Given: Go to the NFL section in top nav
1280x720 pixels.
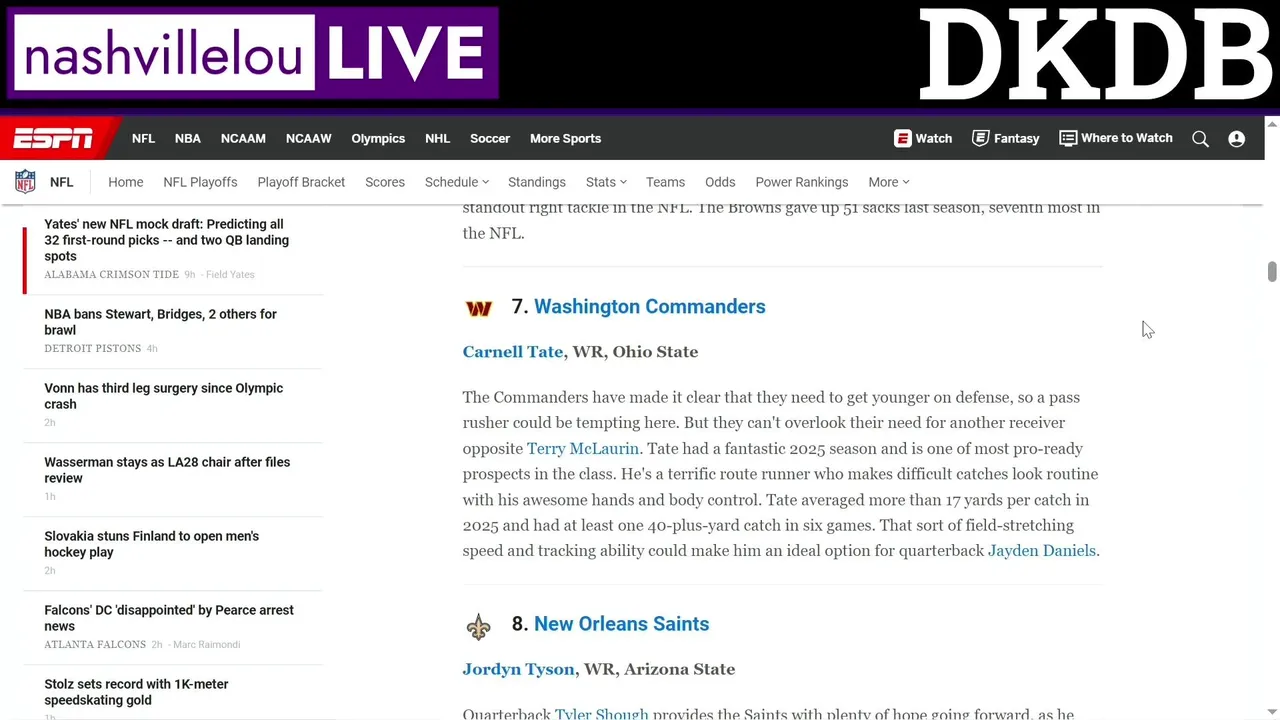Looking at the screenshot, I should tap(143, 138).
